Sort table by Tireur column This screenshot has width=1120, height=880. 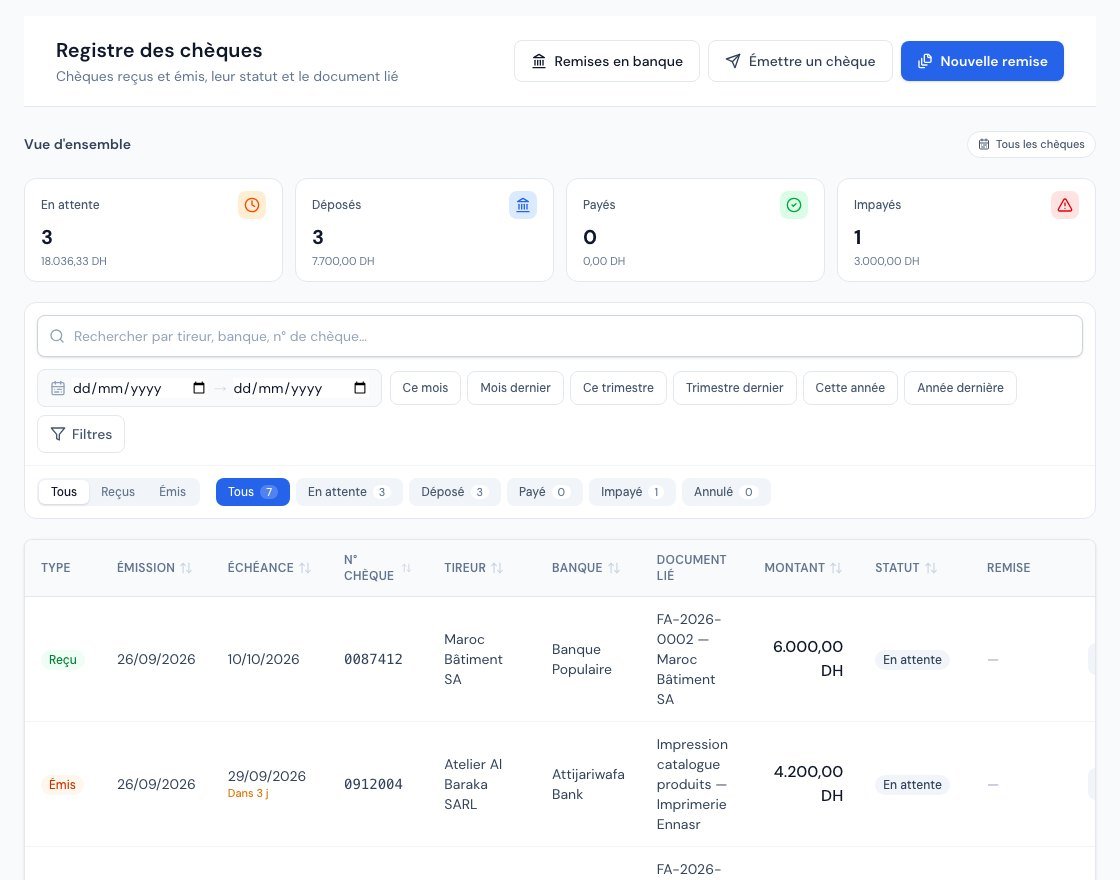[x=474, y=568]
